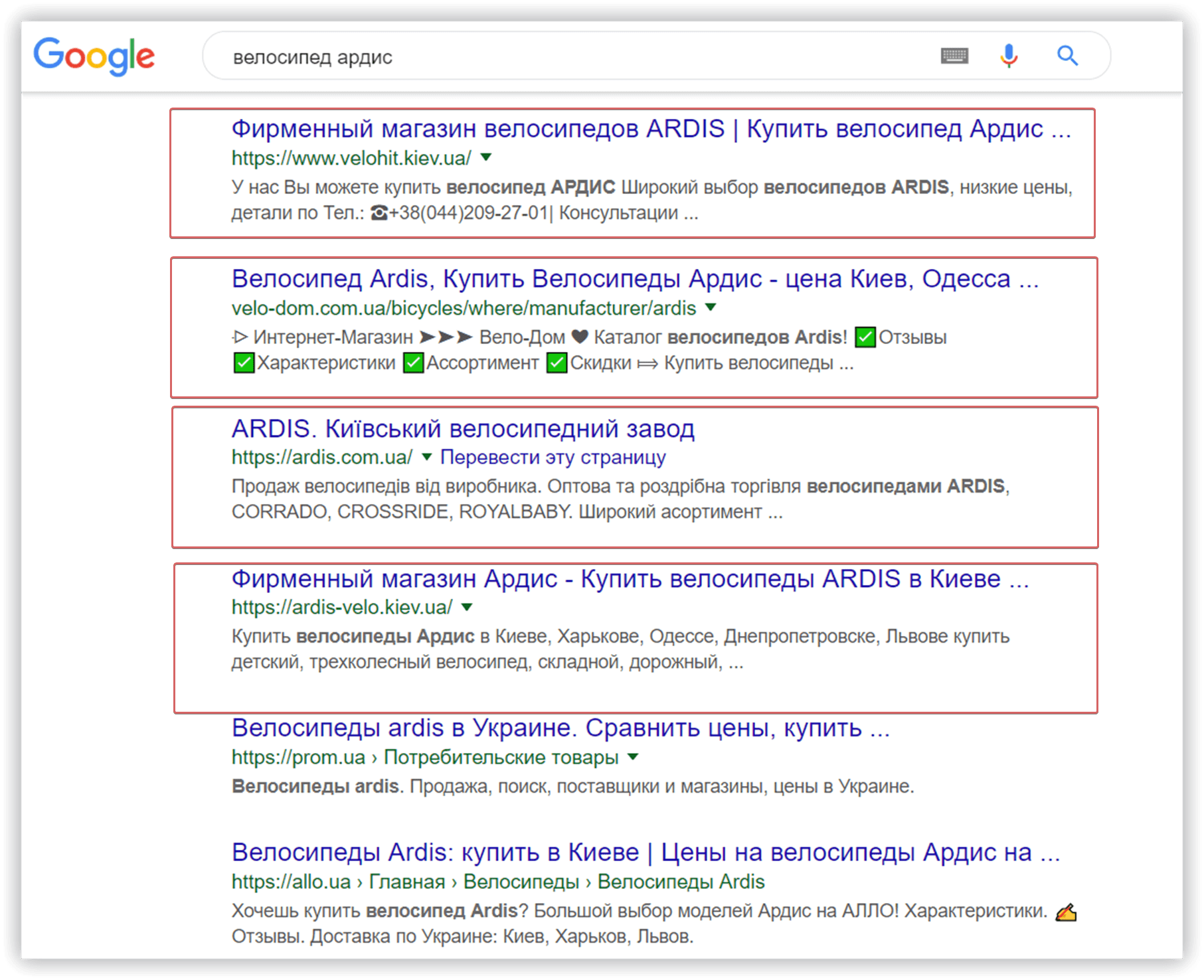Click the https://prom.ua URL
The image size is (1204, 980).
point(298,758)
